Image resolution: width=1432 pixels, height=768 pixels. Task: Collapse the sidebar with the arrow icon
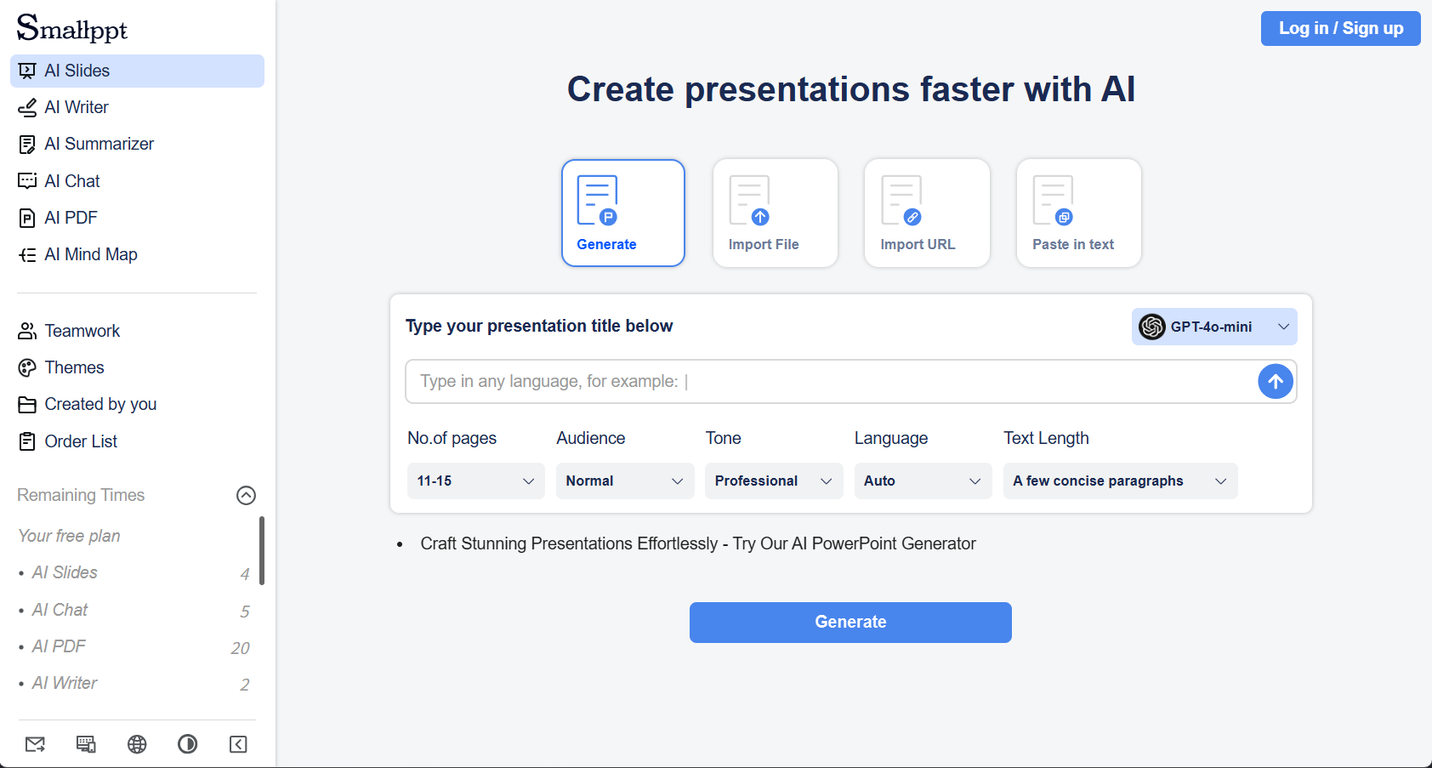tap(237, 744)
